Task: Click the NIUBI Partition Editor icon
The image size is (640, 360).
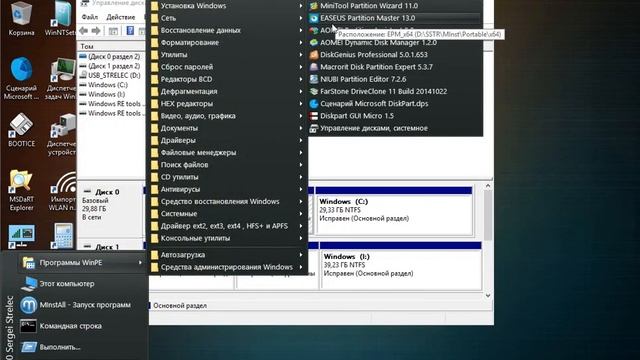Action: click(x=313, y=79)
